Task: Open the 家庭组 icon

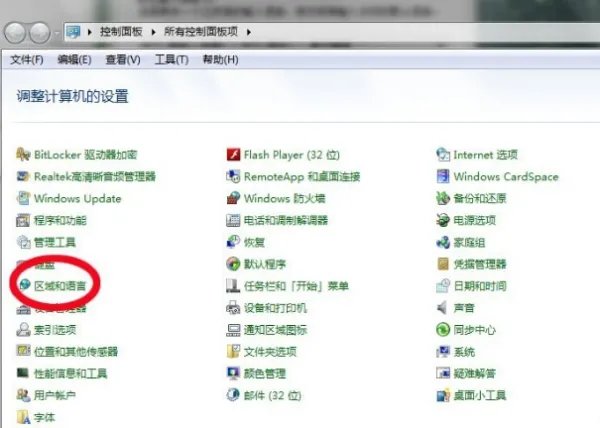Action: point(443,242)
